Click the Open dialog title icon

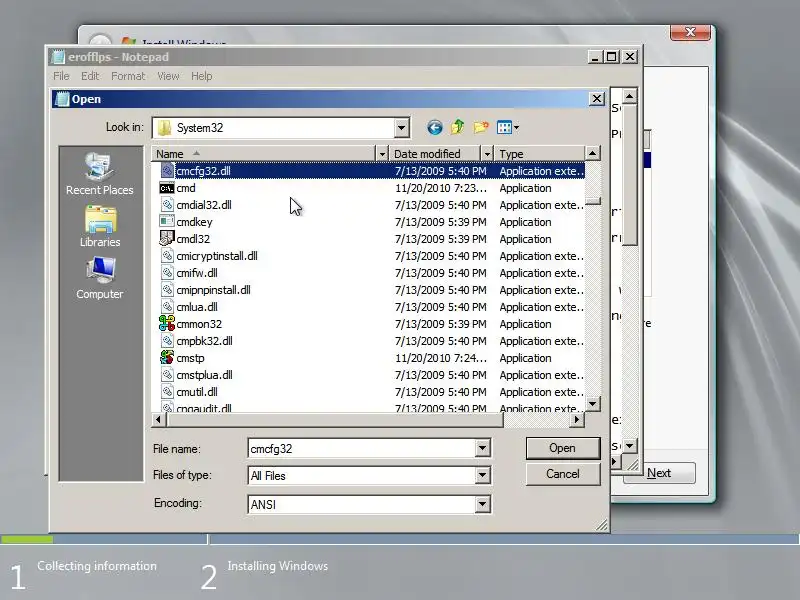point(62,99)
